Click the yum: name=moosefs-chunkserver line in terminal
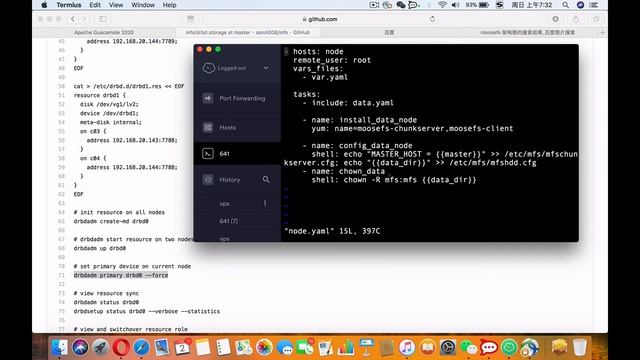The image size is (640, 360). click(412, 129)
